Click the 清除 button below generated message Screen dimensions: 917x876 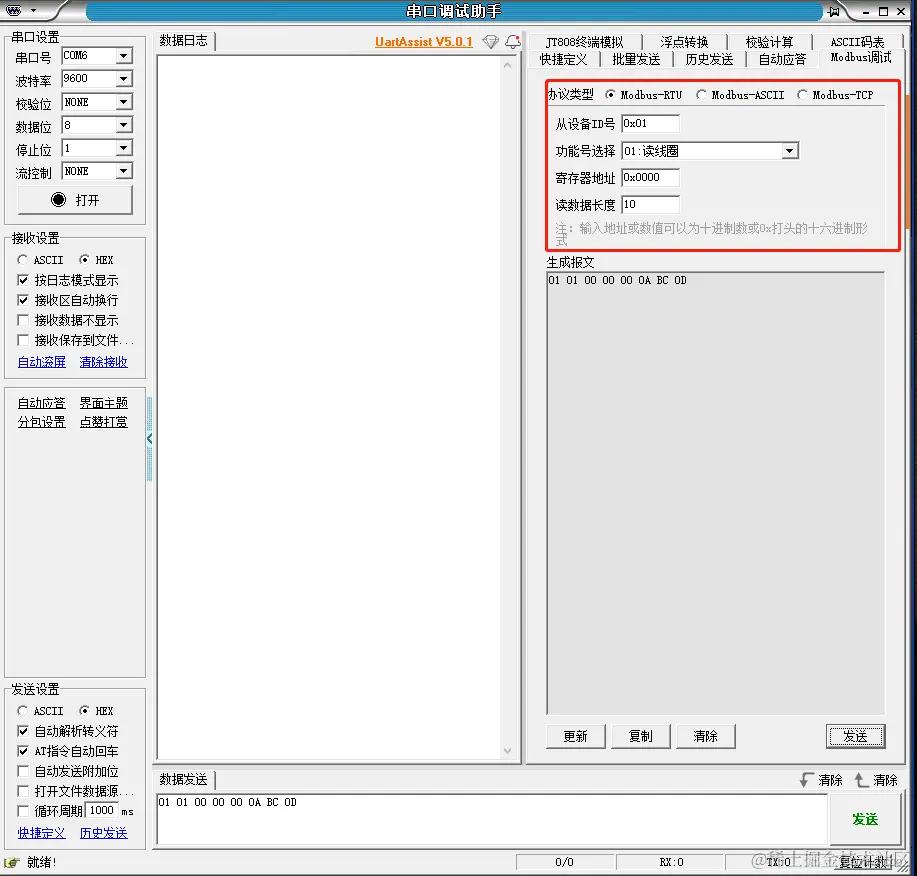pyautogui.click(x=705, y=736)
